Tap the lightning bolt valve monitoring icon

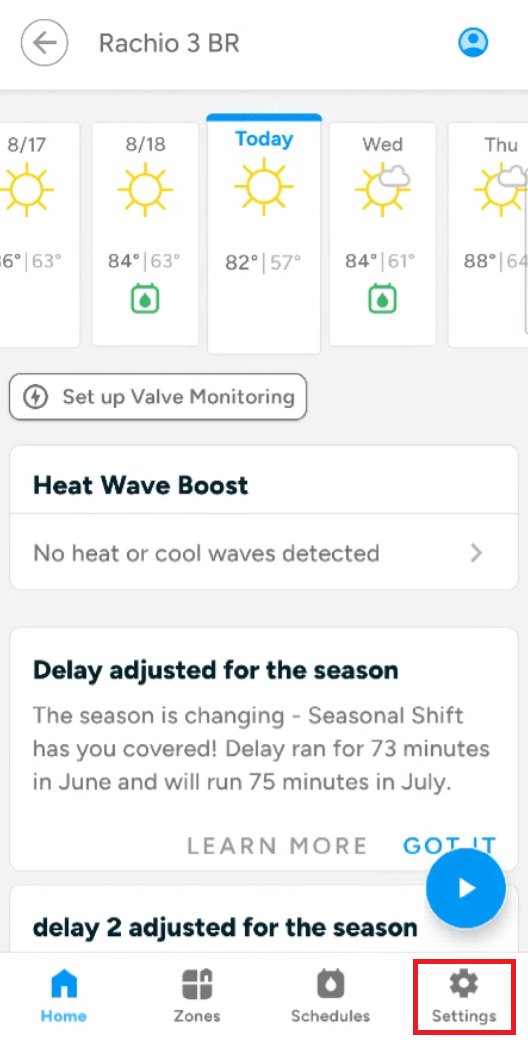36,397
